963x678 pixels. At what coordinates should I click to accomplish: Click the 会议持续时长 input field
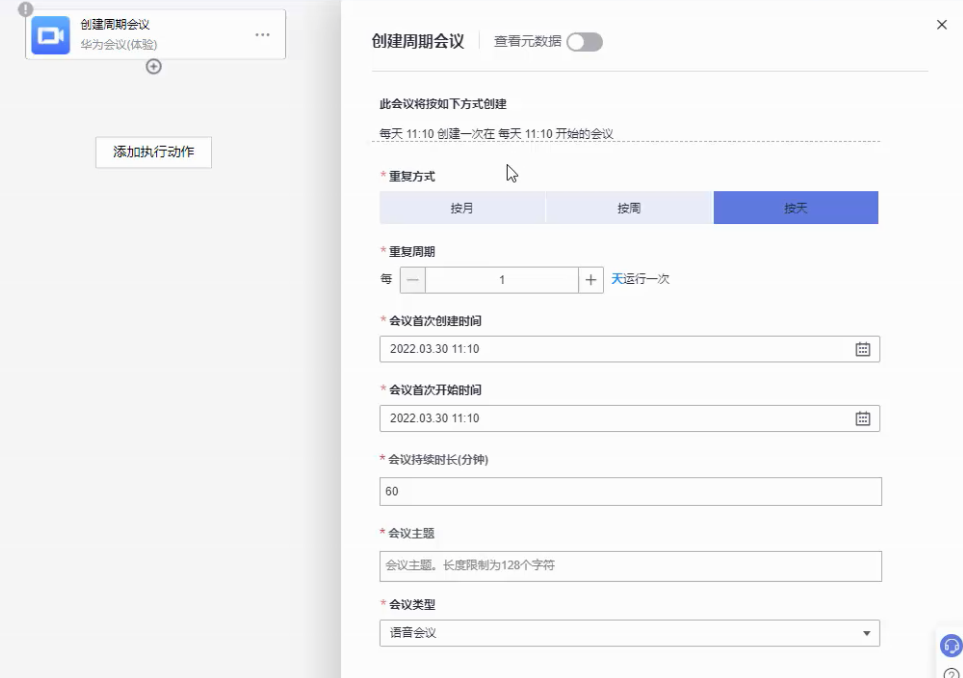point(630,492)
